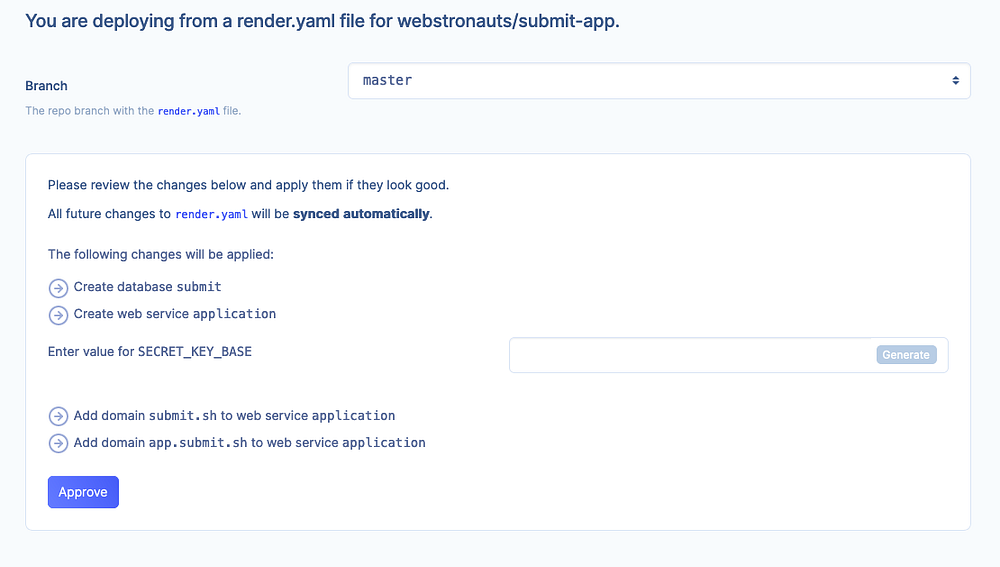Click arrow icon beside Add domain app.submit.sh
1000x567 pixels.
click(58, 443)
